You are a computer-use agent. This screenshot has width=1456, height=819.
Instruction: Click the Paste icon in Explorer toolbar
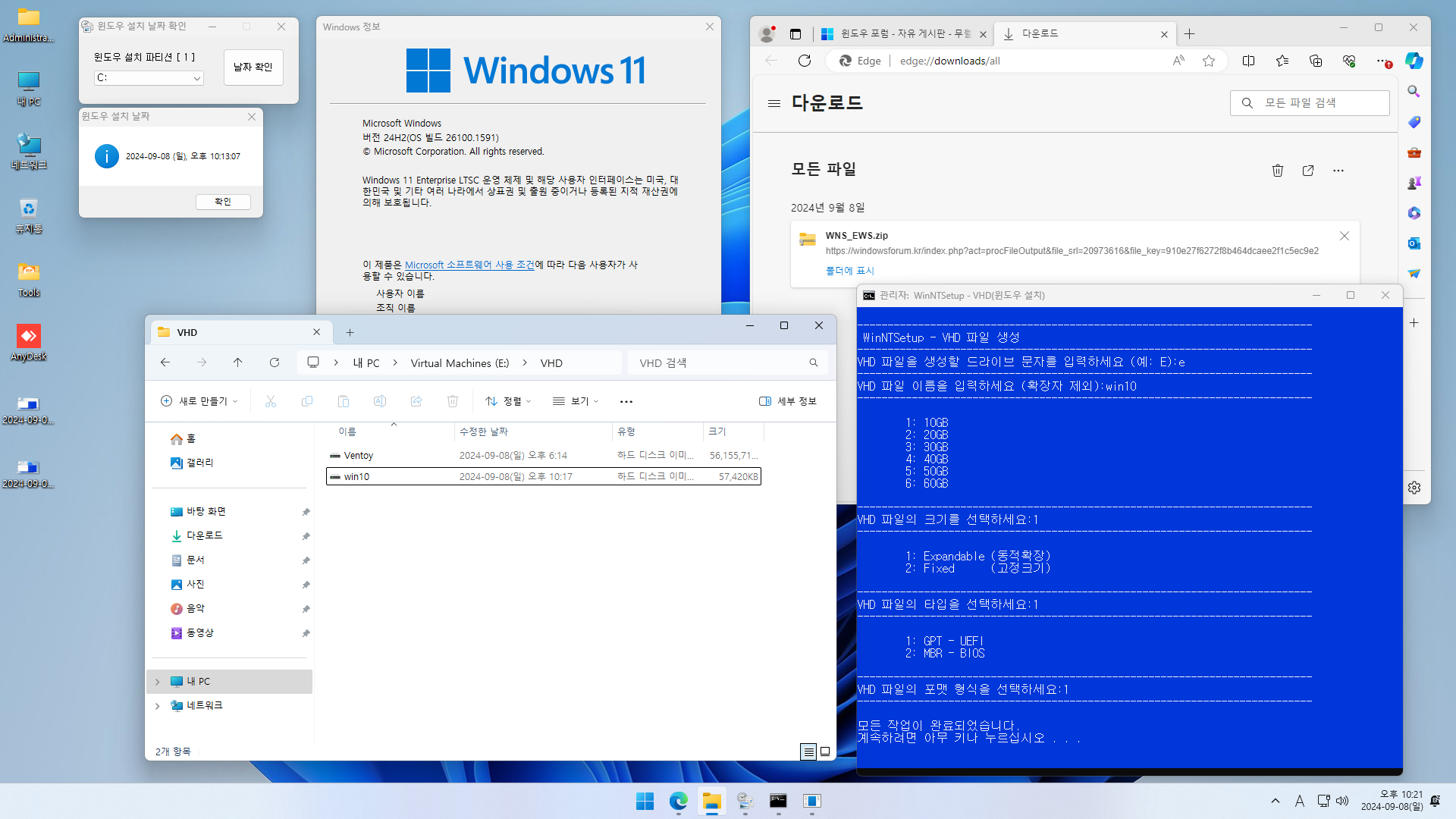(x=344, y=401)
